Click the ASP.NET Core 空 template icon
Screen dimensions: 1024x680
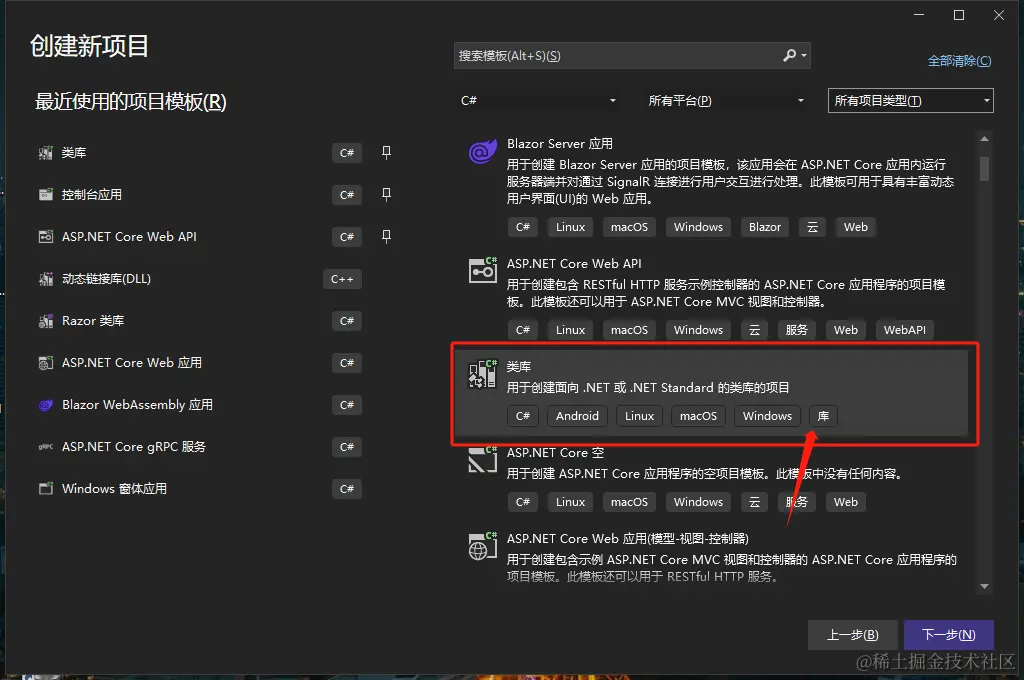pos(482,460)
